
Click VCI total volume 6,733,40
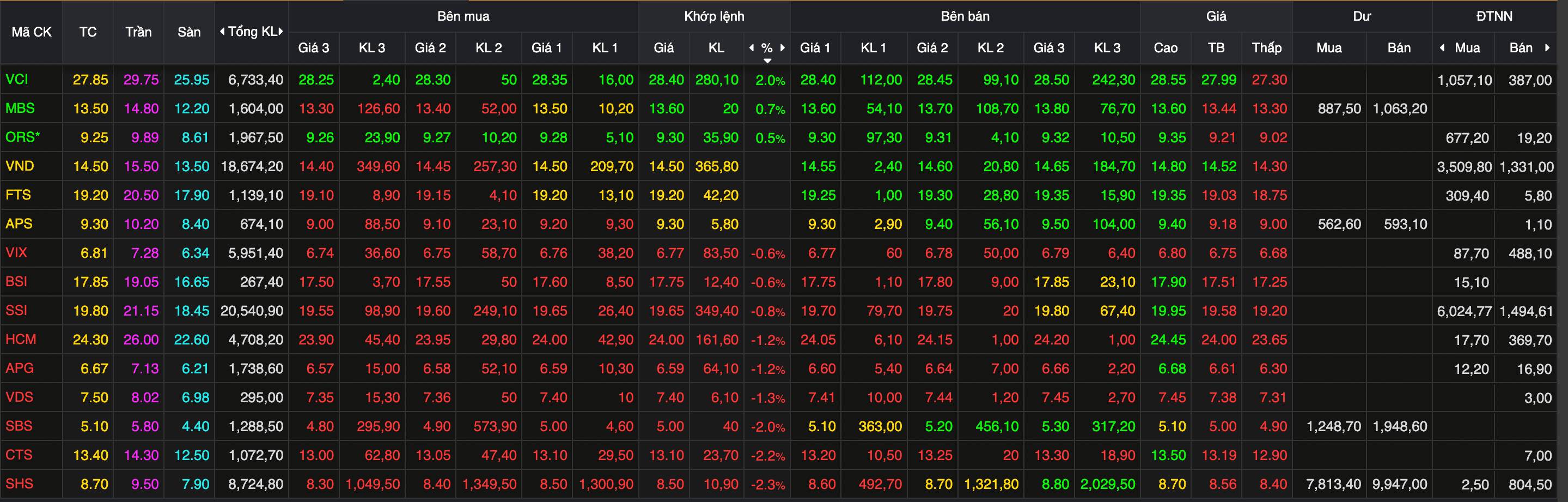pyautogui.click(x=255, y=80)
